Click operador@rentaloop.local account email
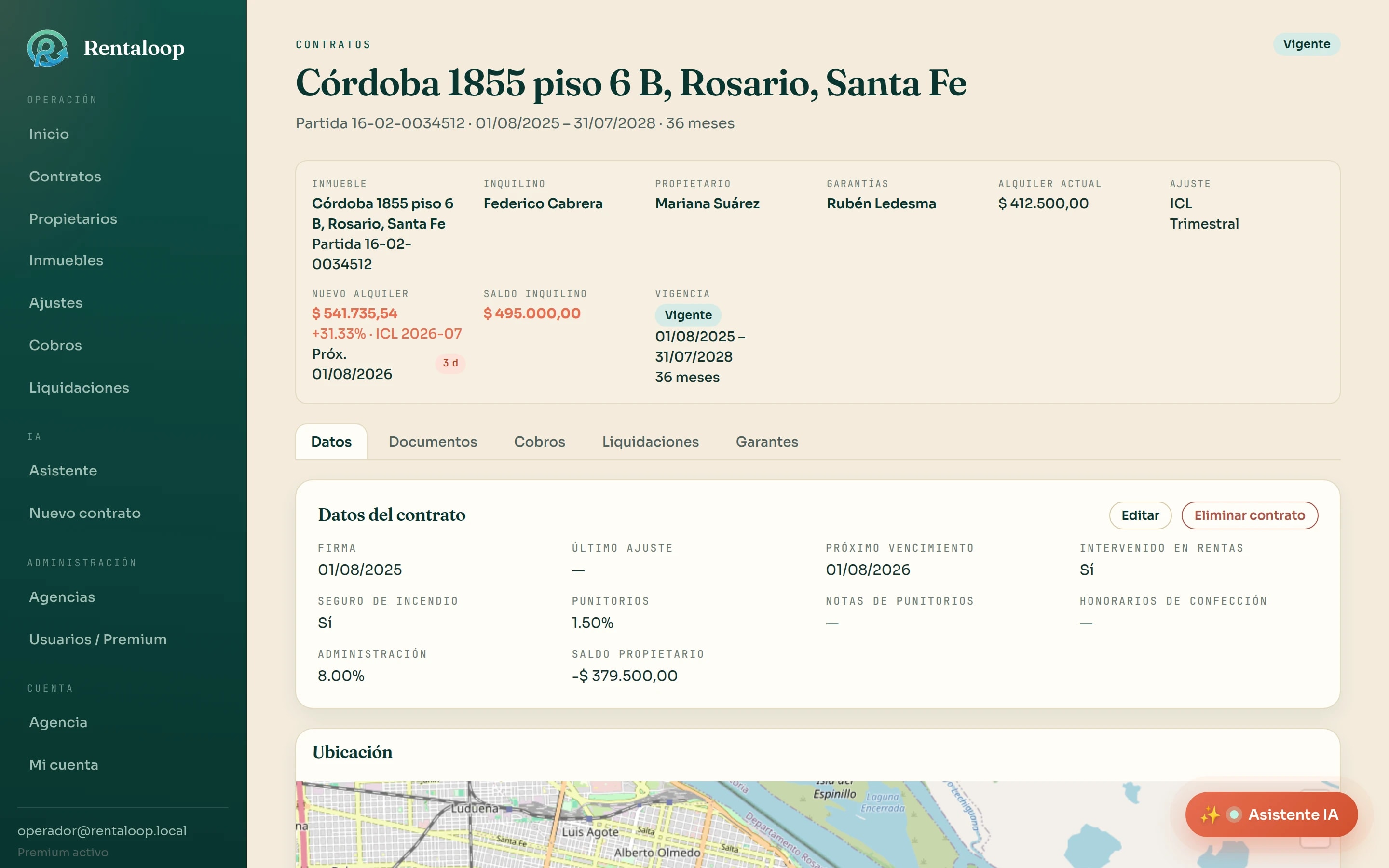The width and height of the screenshot is (1389, 868). [x=102, y=831]
